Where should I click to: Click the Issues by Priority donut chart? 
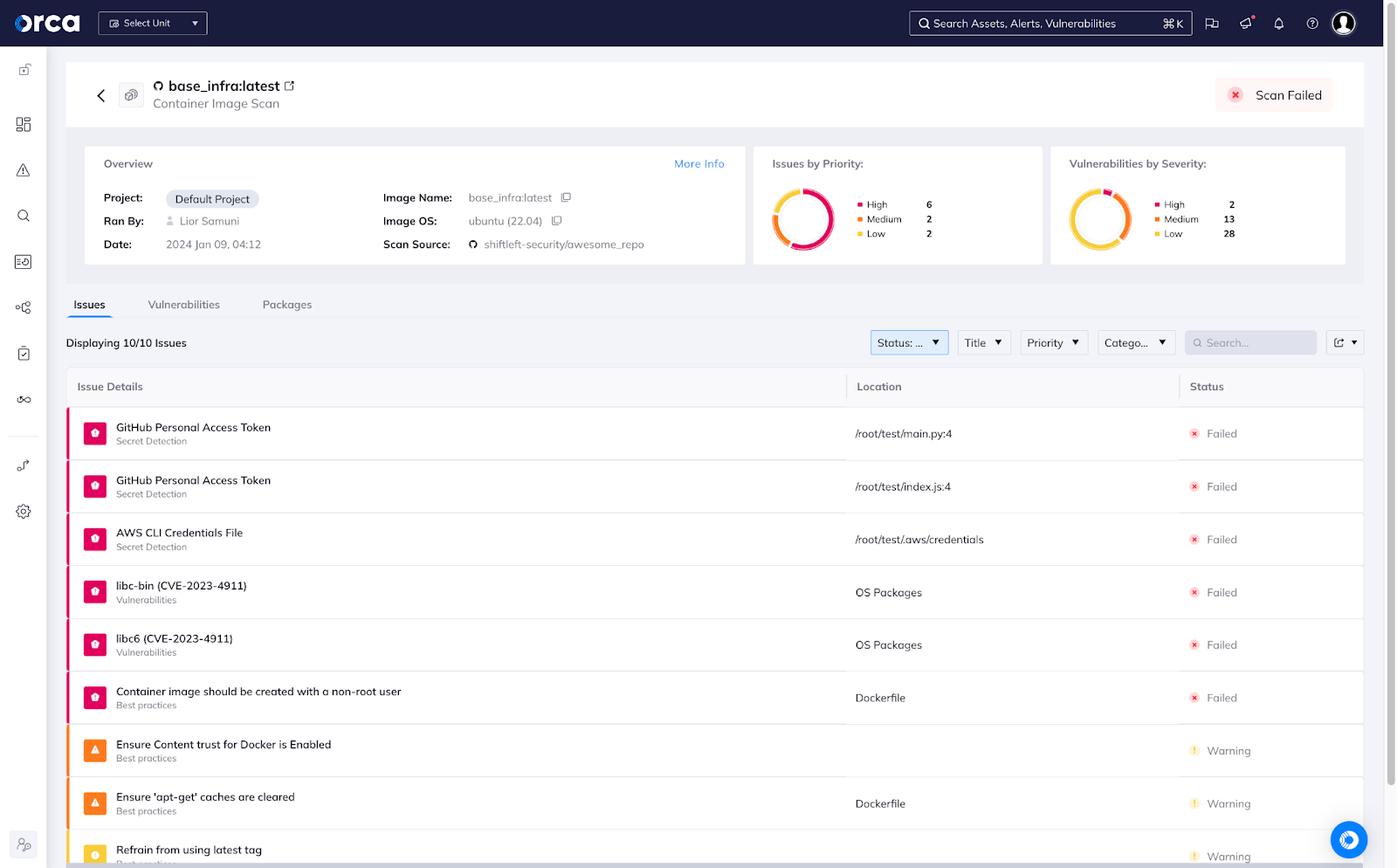coord(802,219)
